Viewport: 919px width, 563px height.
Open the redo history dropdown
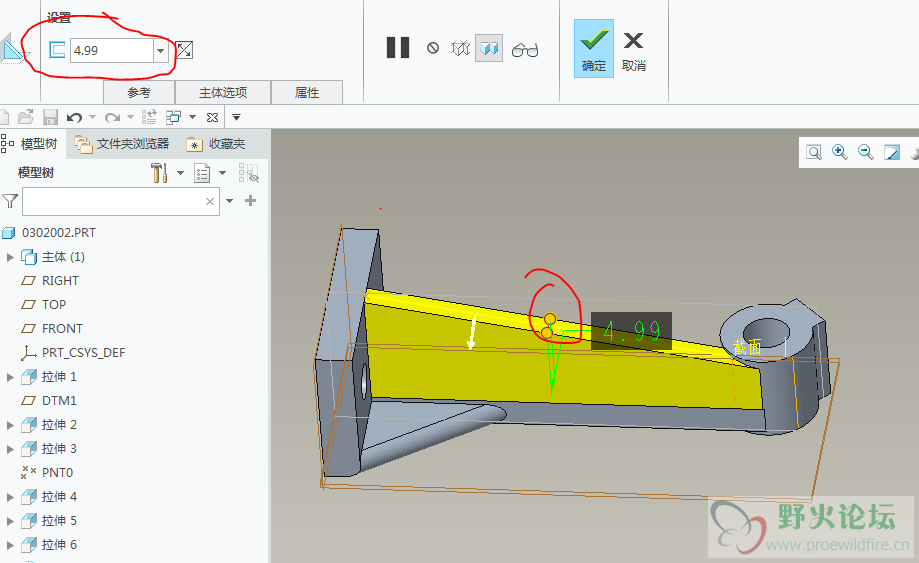pos(130,118)
